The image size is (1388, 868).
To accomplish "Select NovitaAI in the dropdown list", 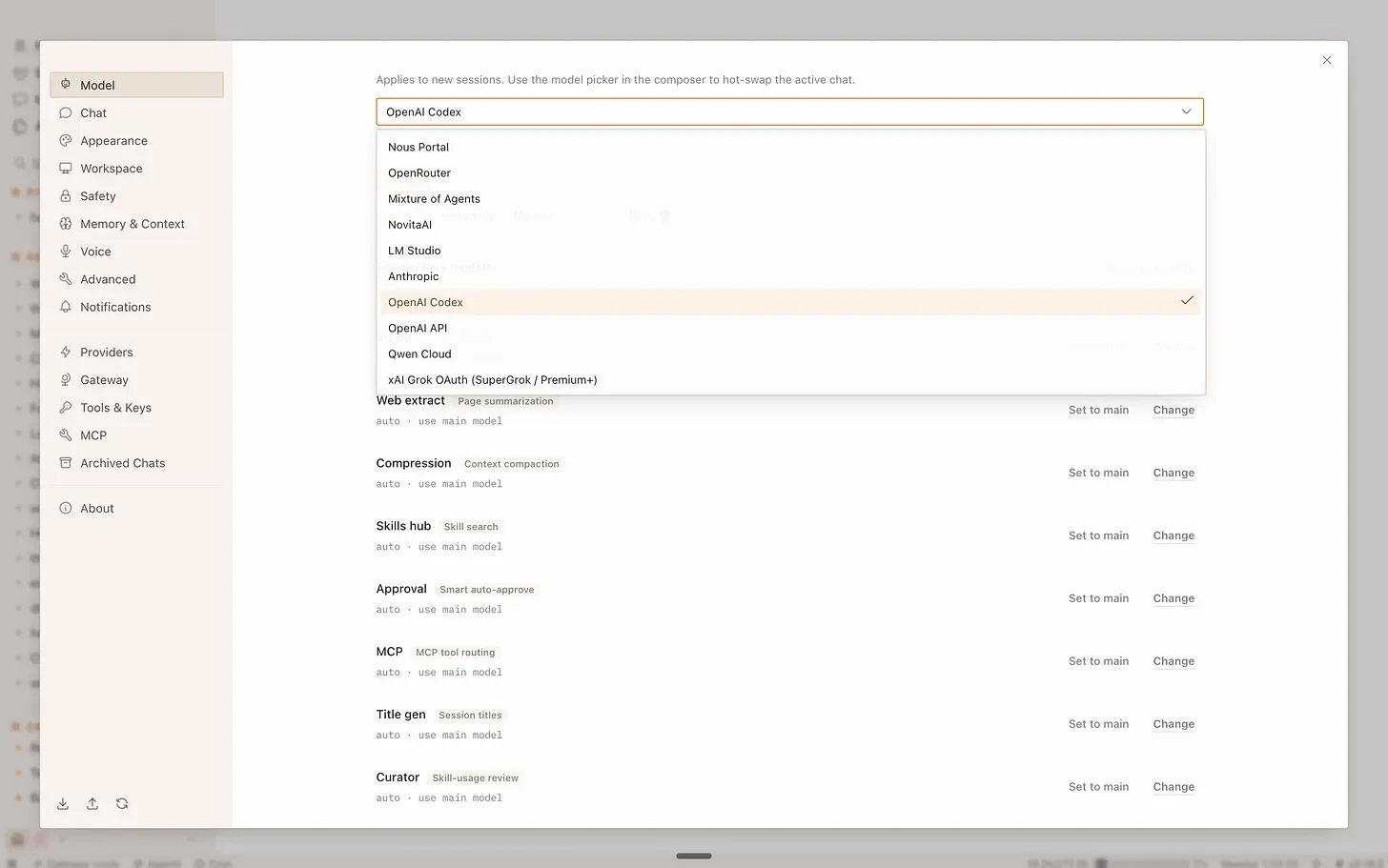I will point(789,224).
